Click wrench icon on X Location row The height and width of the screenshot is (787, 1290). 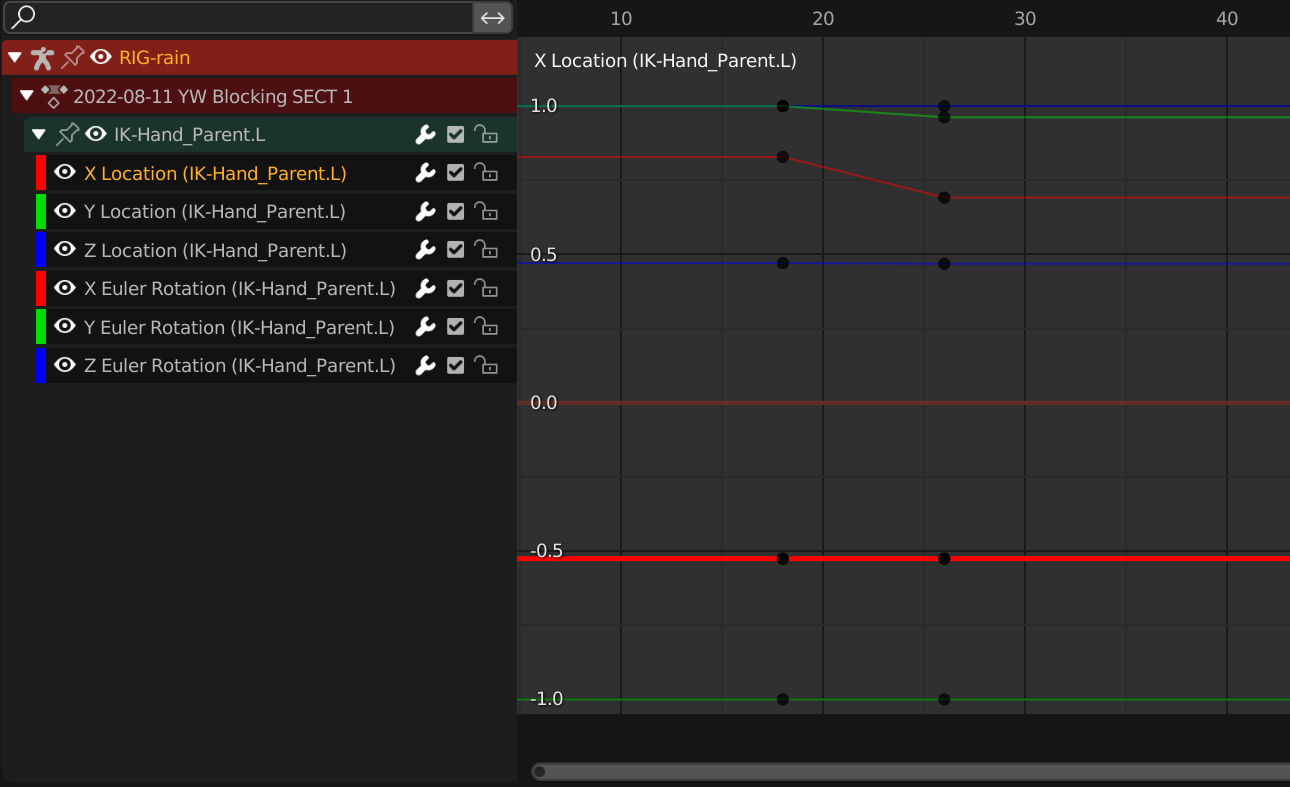(425, 173)
